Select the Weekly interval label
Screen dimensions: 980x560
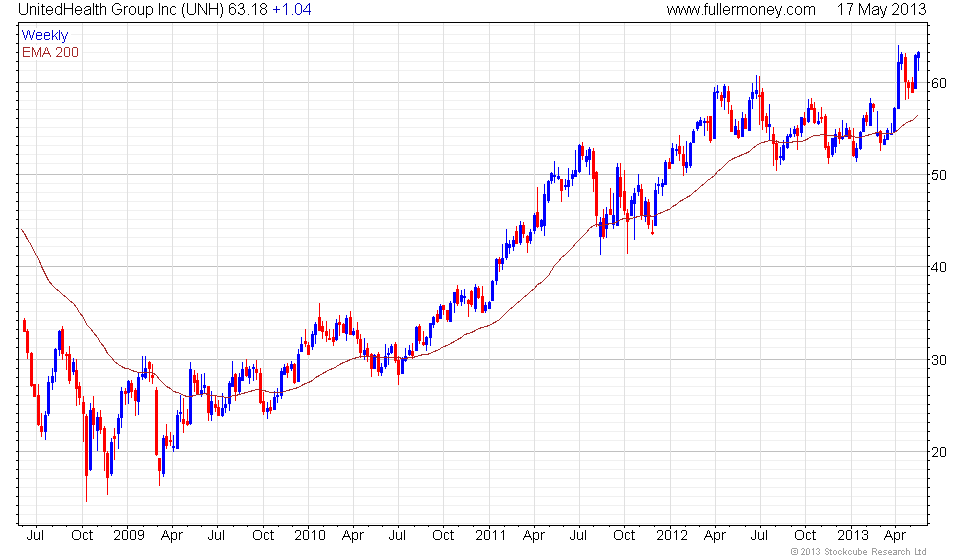[45, 35]
